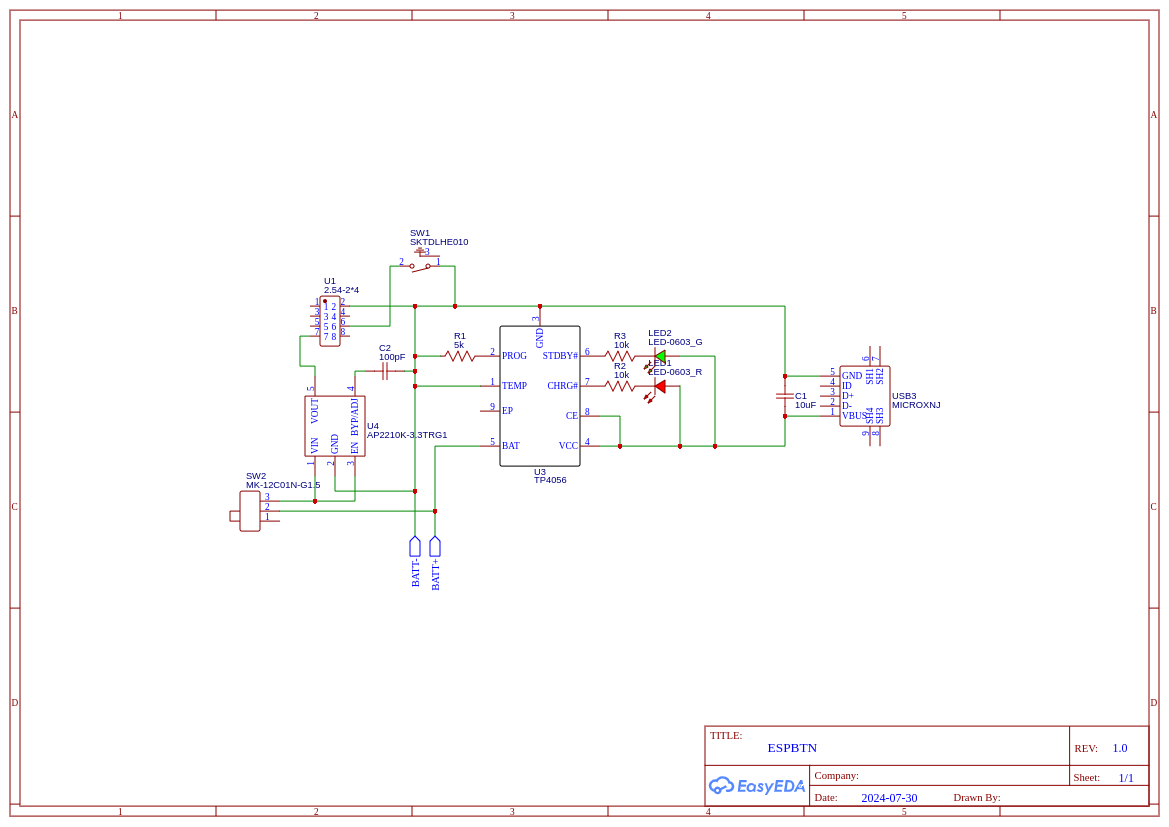Select capacitor C2 100pF symbol
This screenshot has width=1169, height=827.
[385, 371]
